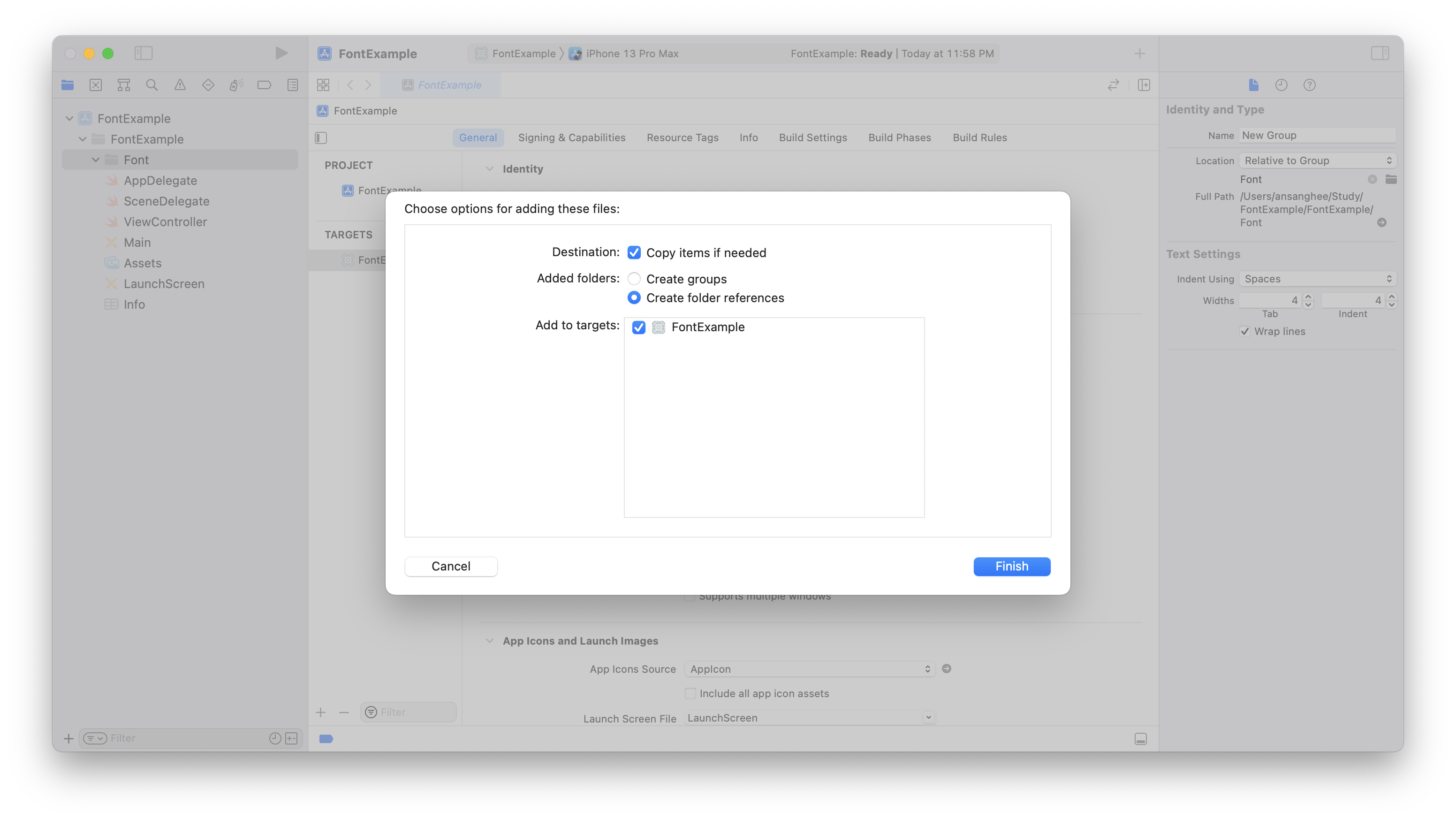Click the Run play button
The height and width of the screenshot is (821, 1456).
(281, 53)
